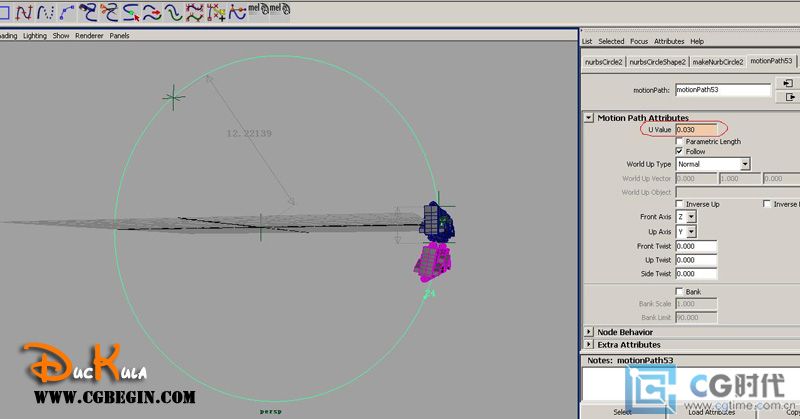The height and width of the screenshot is (419, 800).
Task: Click the U Value input field
Action: [x=697, y=129]
